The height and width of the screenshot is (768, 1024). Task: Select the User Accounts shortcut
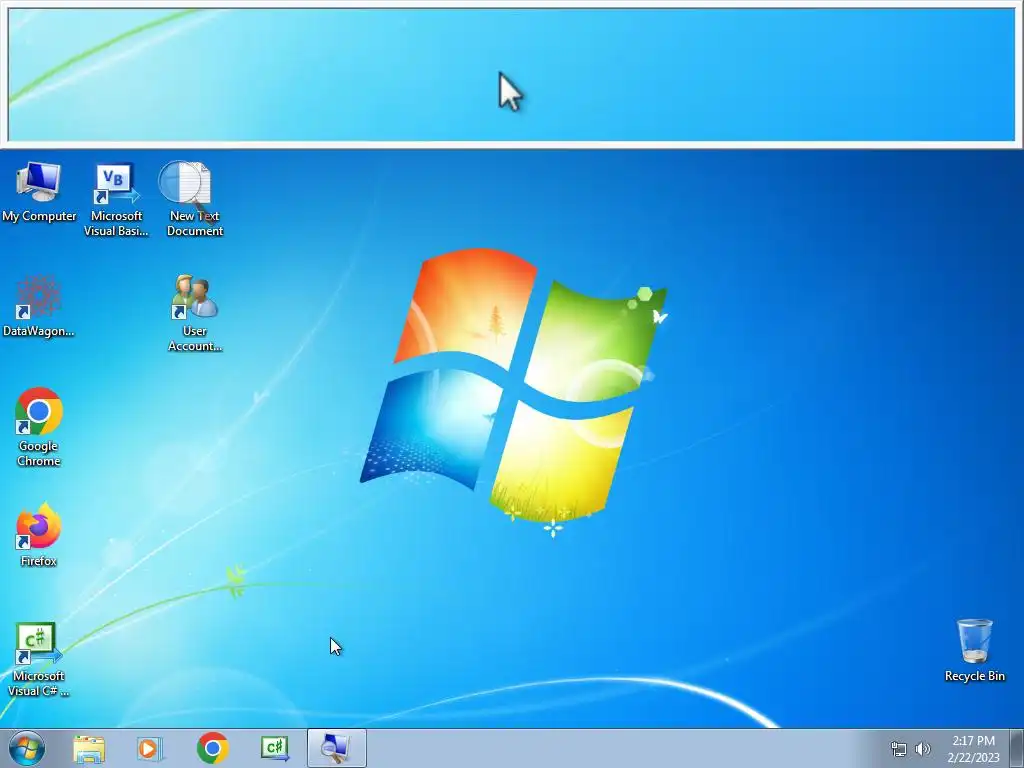pos(195,313)
